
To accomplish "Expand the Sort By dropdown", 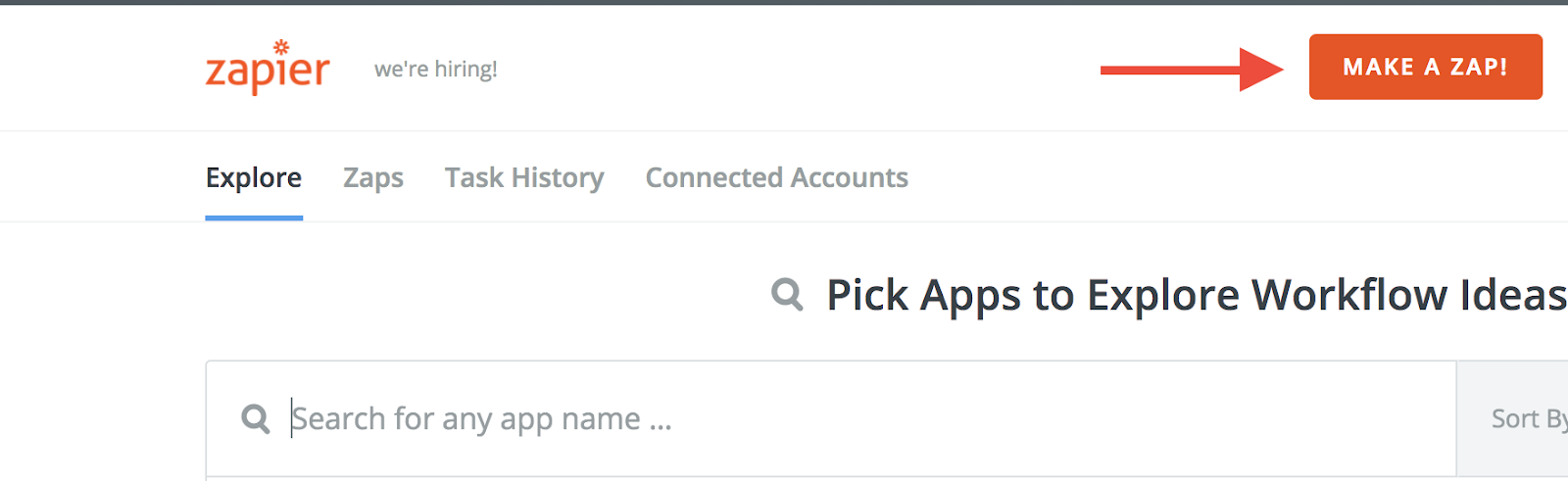I will click(1514, 419).
